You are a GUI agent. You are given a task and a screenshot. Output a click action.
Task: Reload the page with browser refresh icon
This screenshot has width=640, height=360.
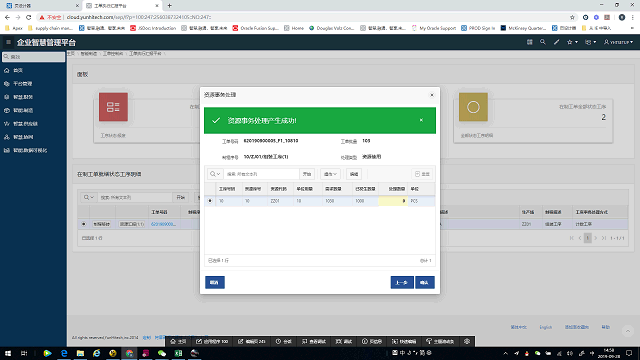(28, 17)
